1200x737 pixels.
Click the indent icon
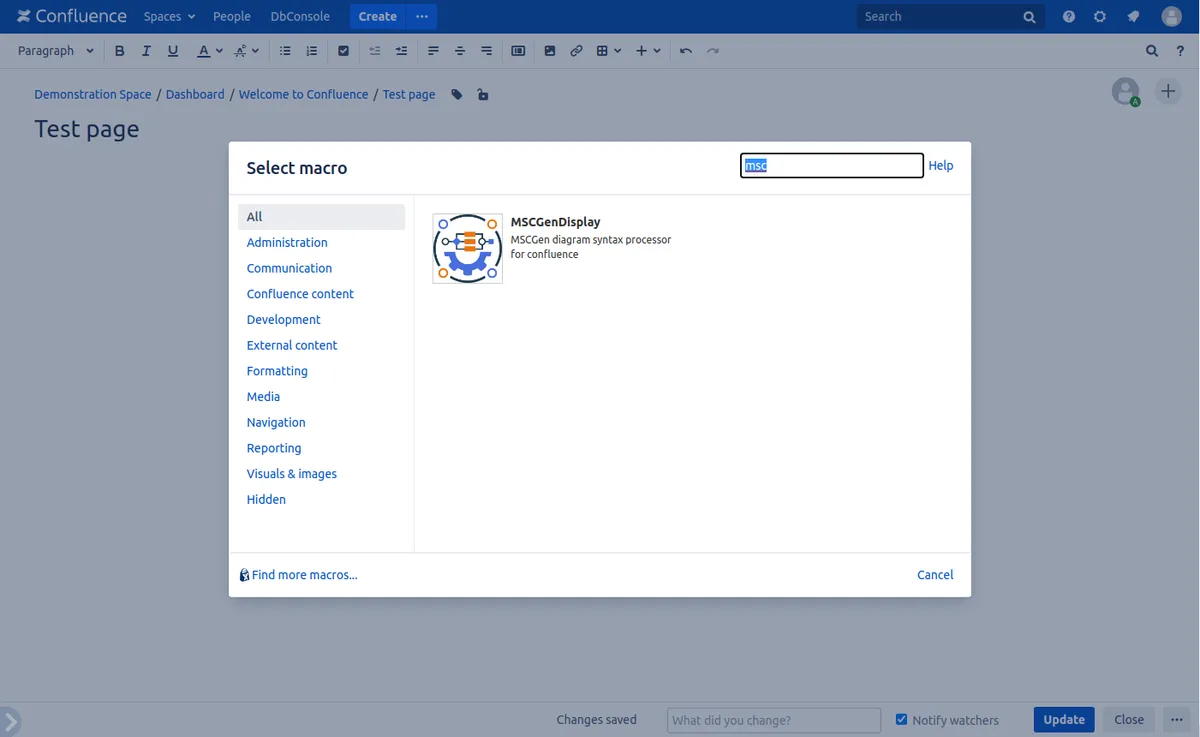pos(401,51)
